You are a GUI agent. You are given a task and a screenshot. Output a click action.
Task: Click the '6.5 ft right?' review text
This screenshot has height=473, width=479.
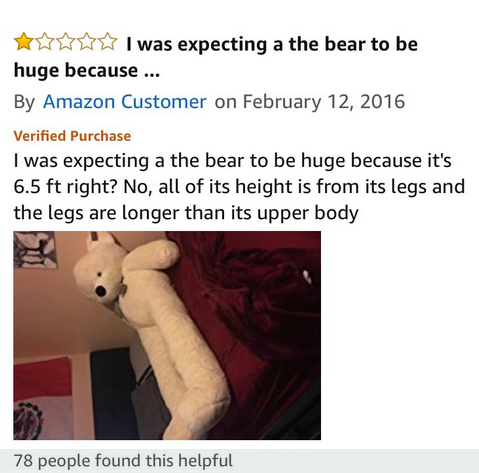pos(66,187)
